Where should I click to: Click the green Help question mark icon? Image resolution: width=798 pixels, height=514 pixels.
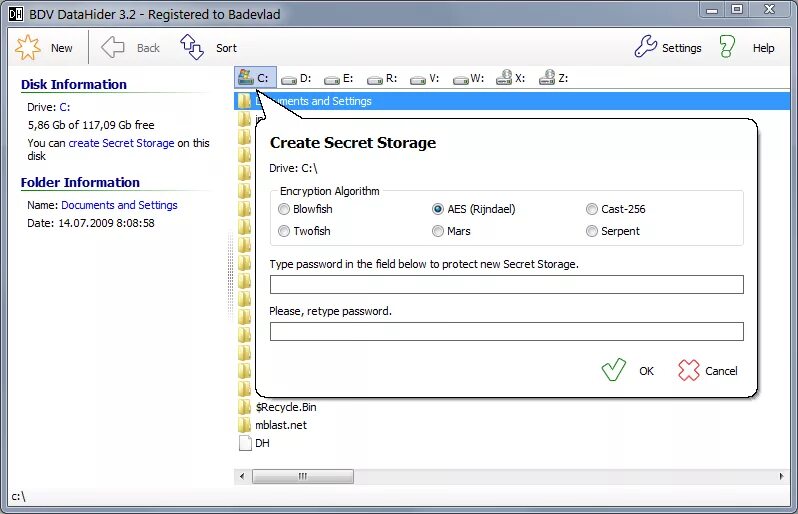(x=727, y=46)
